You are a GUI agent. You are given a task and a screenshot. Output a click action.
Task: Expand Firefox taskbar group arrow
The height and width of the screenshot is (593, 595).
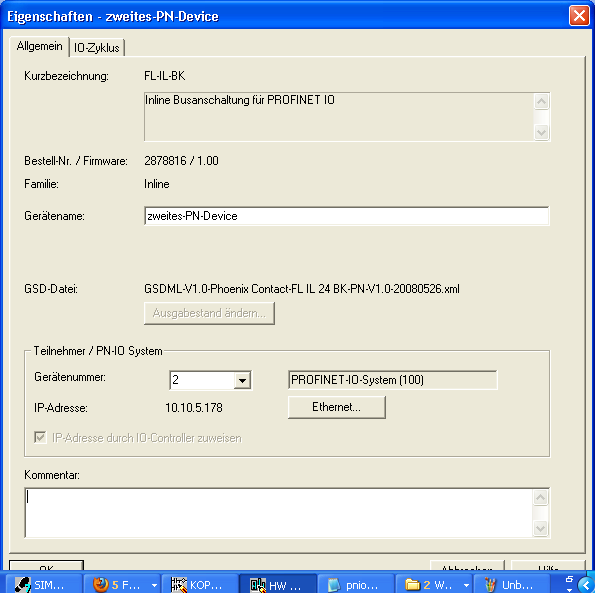pos(154,585)
